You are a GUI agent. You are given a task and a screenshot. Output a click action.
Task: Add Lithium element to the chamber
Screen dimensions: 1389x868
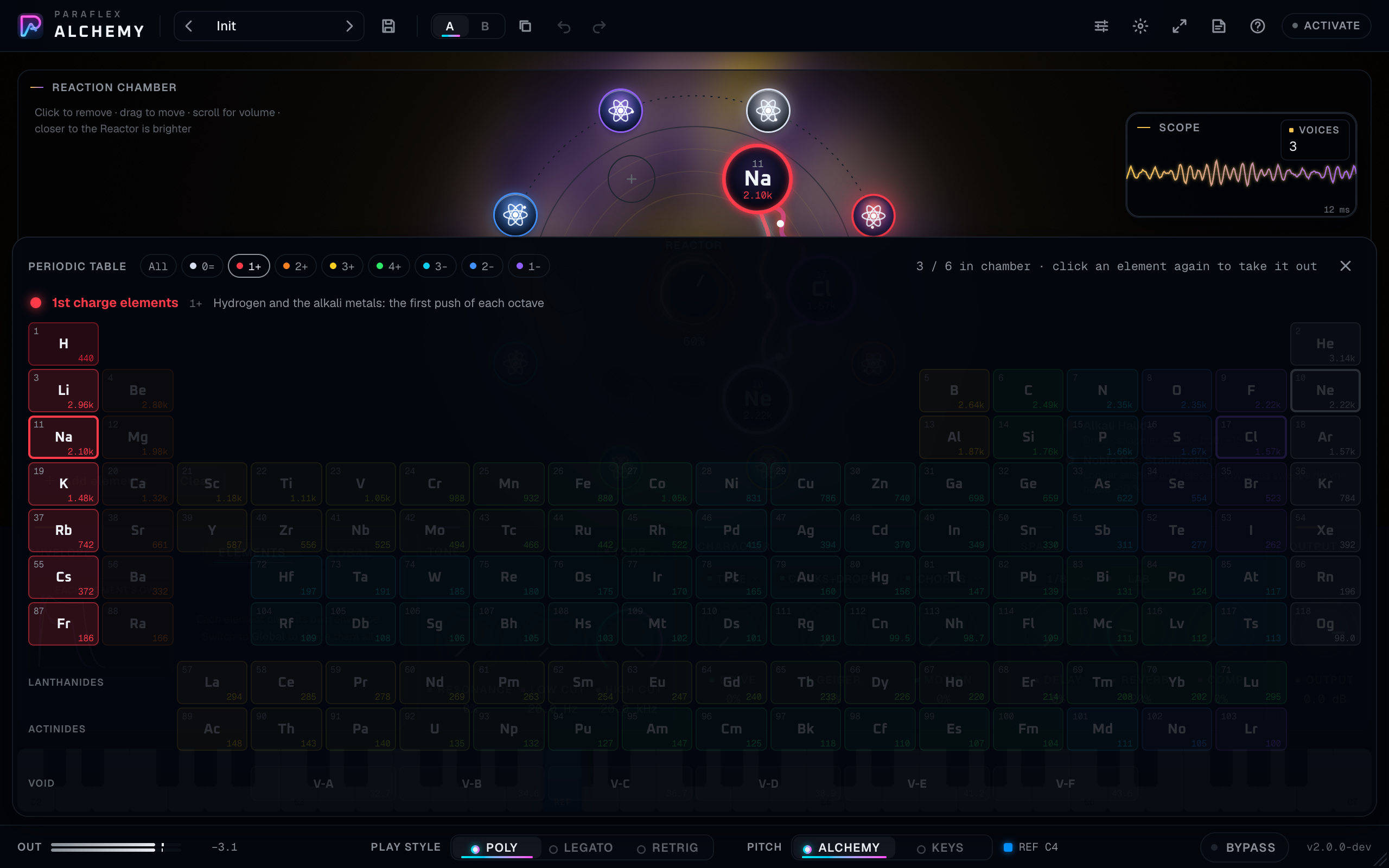tap(63, 391)
